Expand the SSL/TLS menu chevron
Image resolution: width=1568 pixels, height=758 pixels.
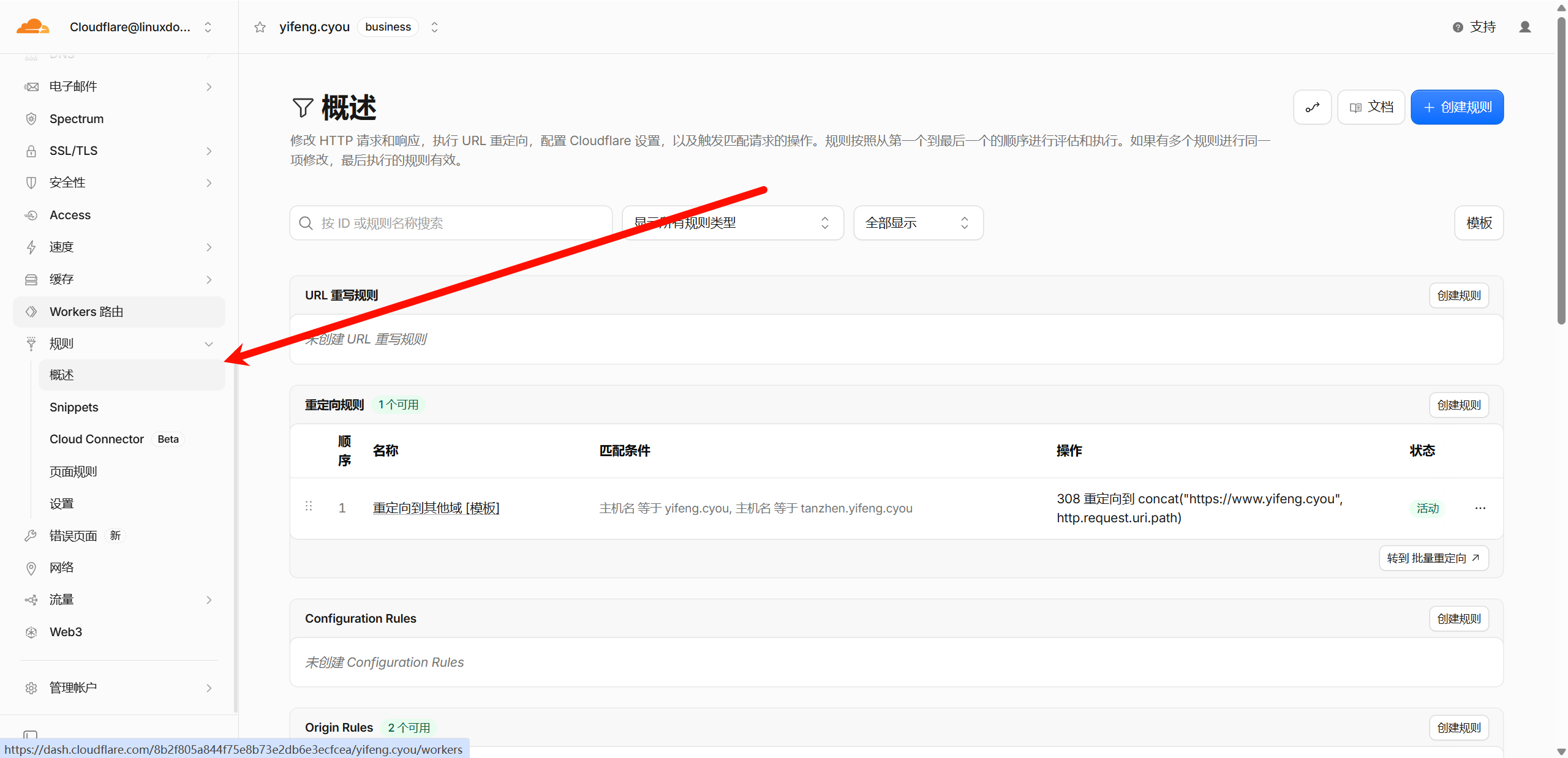click(x=209, y=151)
